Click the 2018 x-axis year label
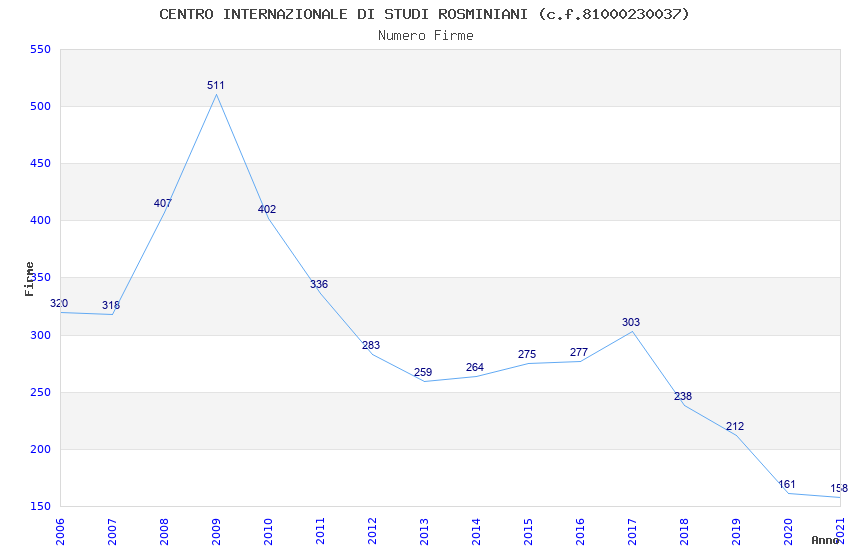Viewport: 850px width, 550px height. [684, 532]
